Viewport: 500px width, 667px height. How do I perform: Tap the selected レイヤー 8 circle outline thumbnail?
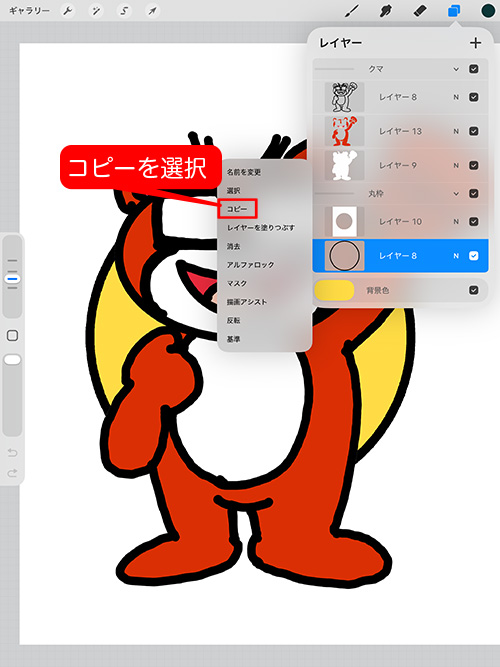pos(344,256)
